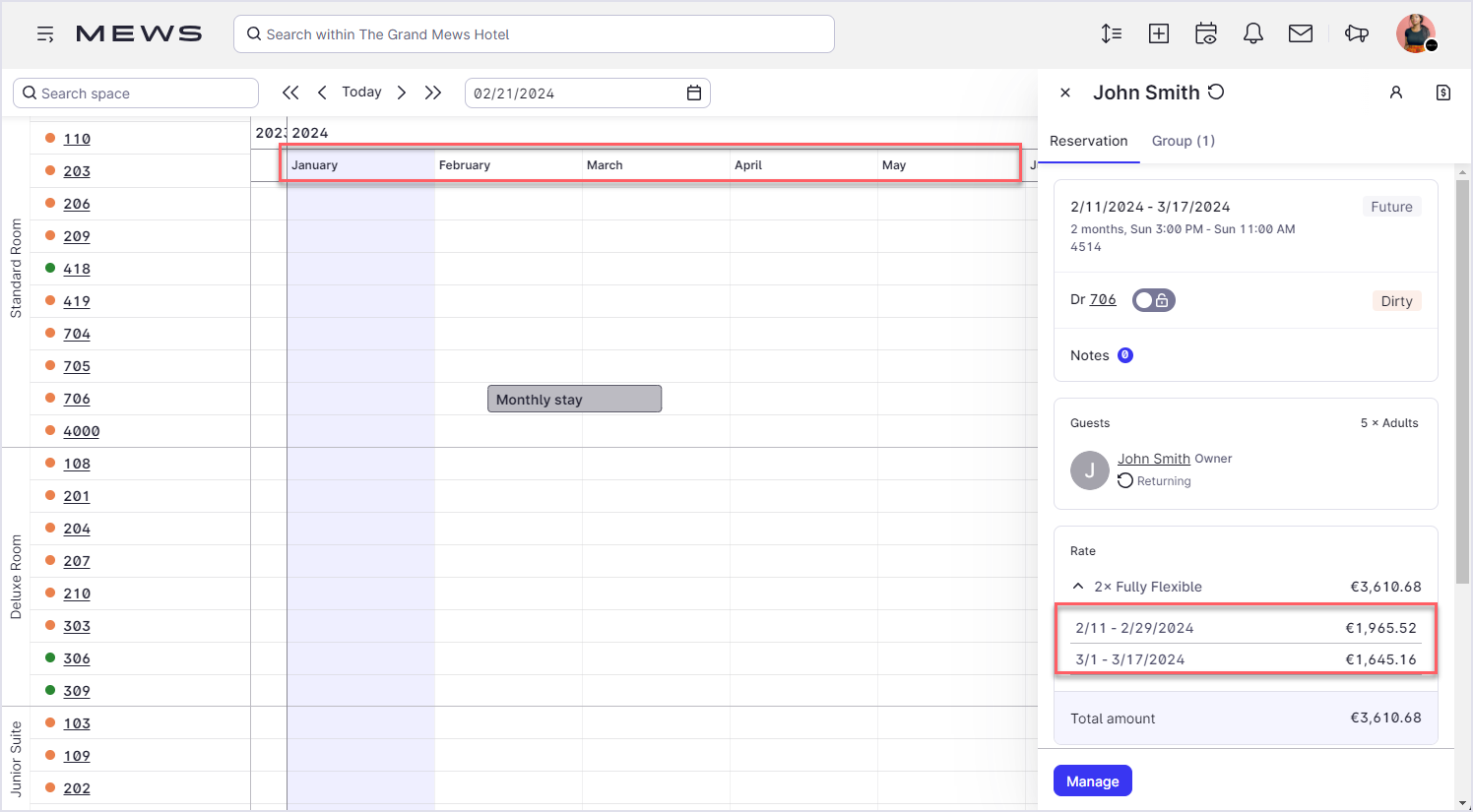Open space 210 in the list
The height and width of the screenshot is (812, 1473).
click(77, 593)
